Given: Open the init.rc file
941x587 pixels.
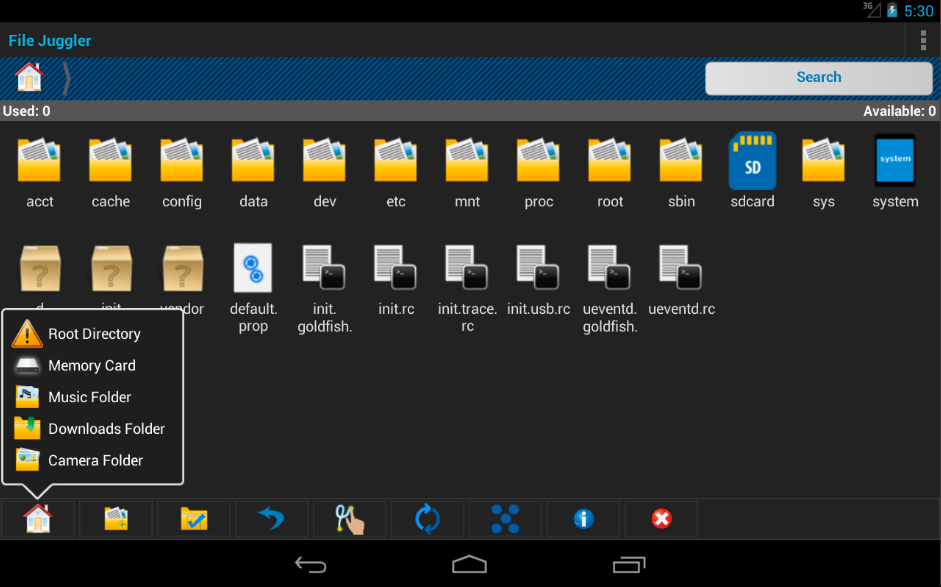Looking at the screenshot, I should pos(395,280).
